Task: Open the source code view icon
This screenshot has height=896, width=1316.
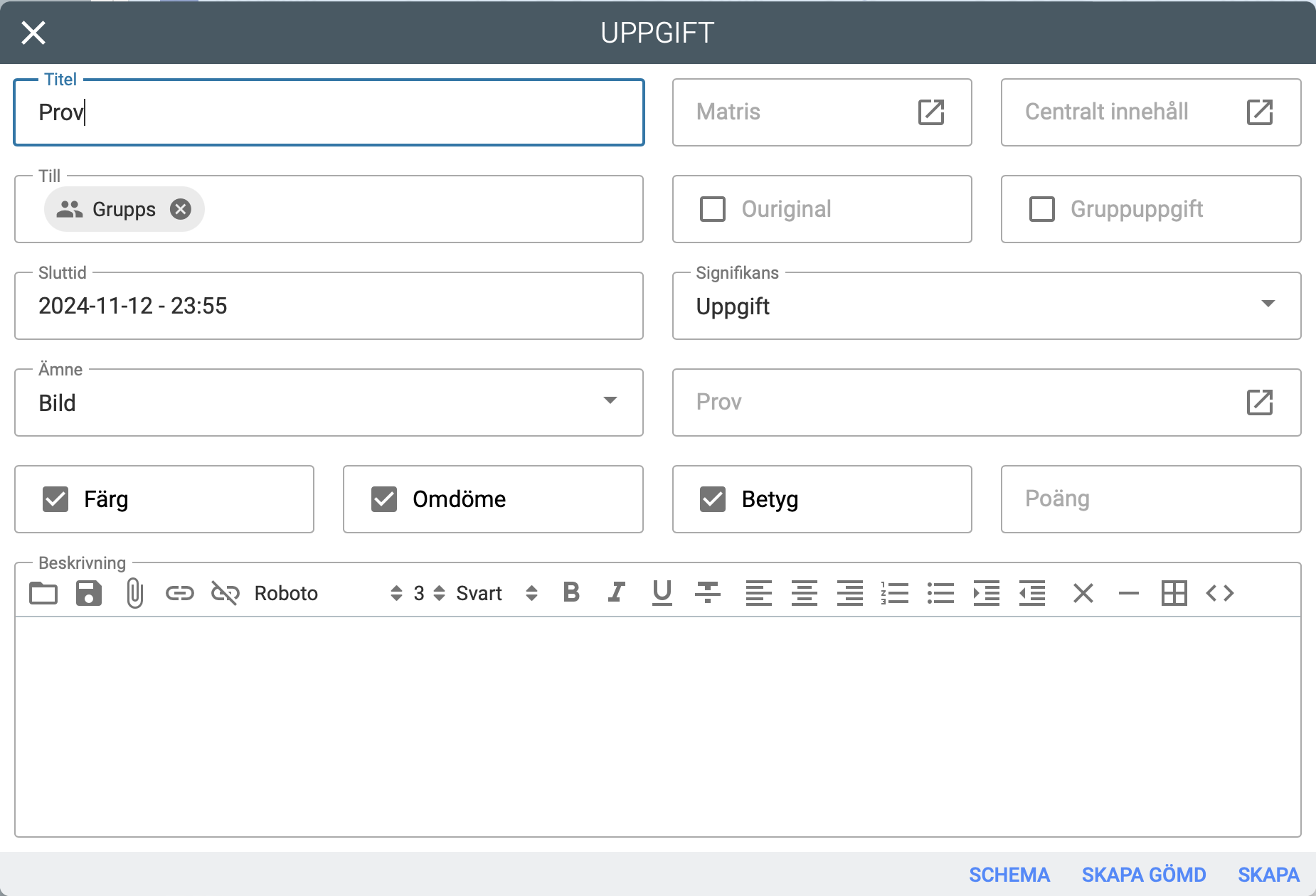Action: pyautogui.click(x=1219, y=593)
